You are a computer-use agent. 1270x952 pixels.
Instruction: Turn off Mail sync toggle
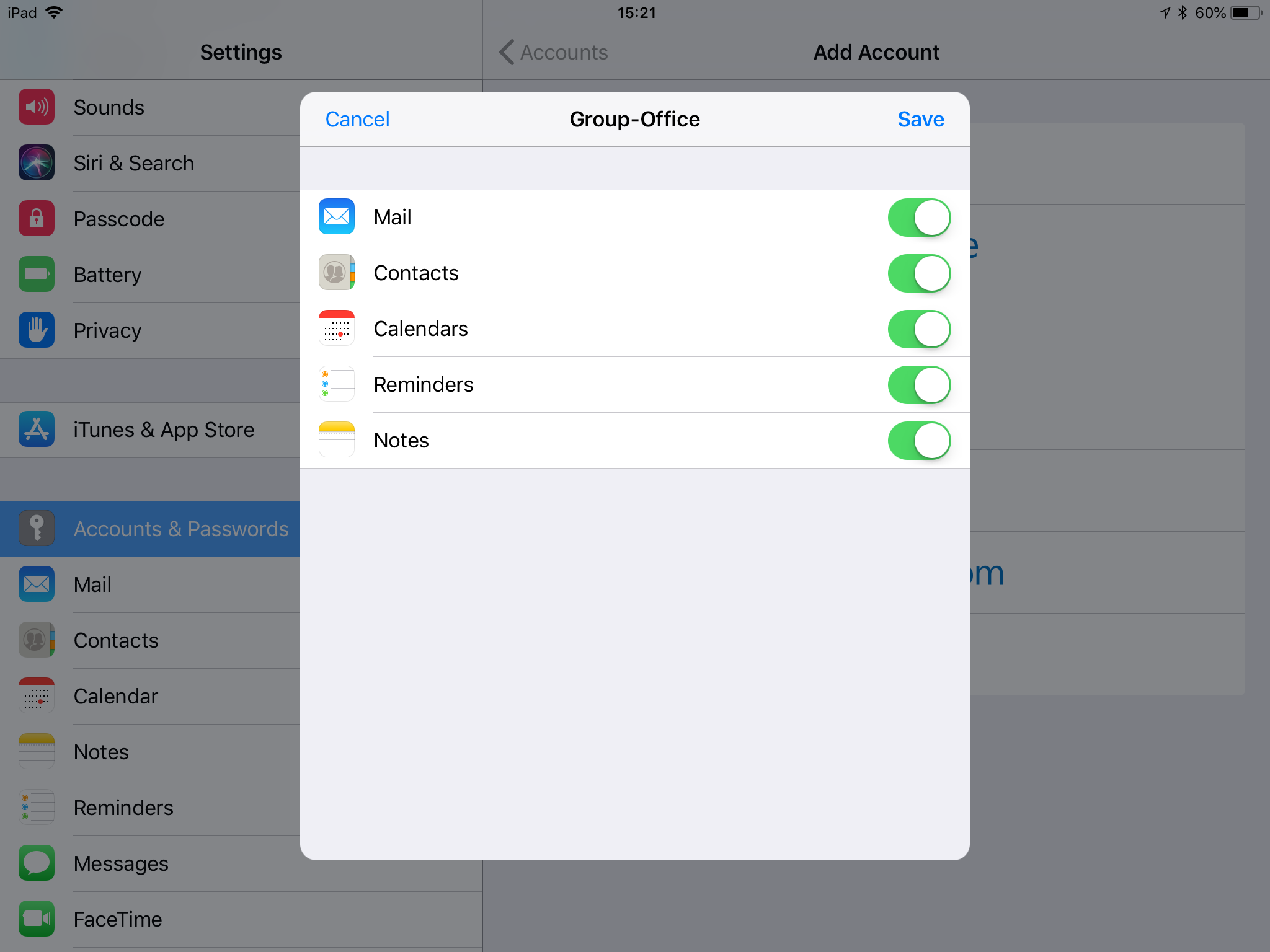[x=919, y=218]
